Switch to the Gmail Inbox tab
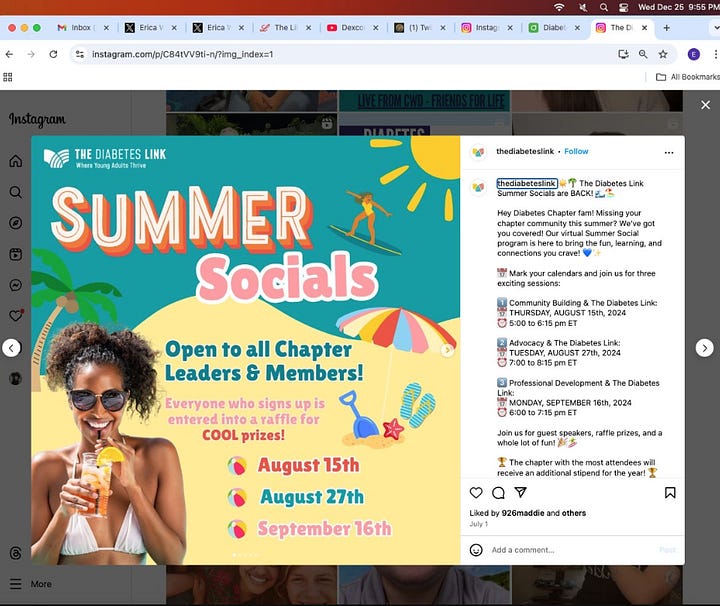The image size is (720, 606). pos(80,28)
